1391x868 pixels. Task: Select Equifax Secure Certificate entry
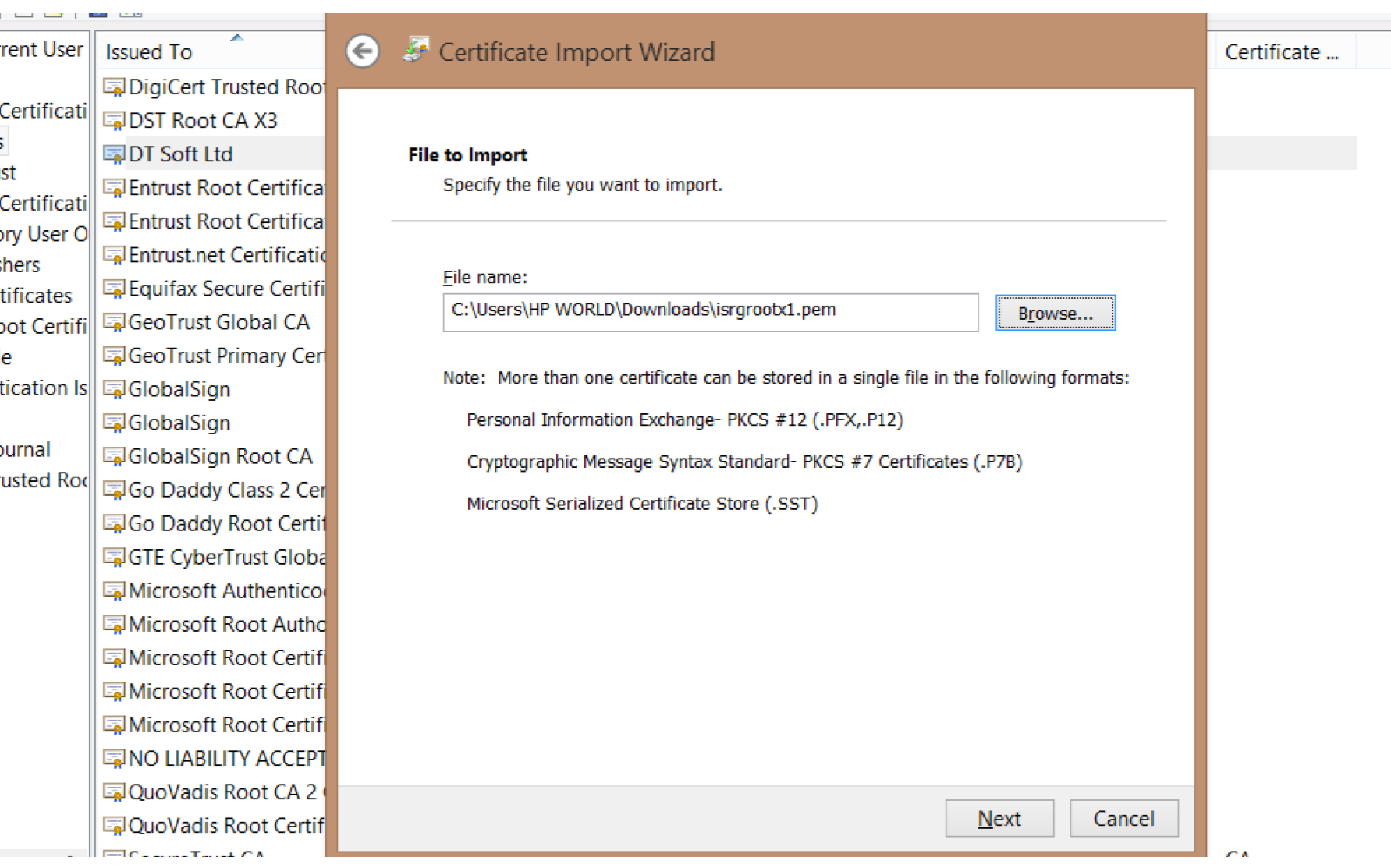225,289
